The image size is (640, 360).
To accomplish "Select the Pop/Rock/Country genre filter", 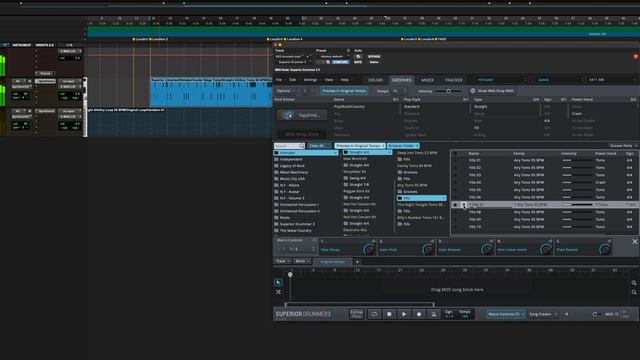I will point(349,107).
